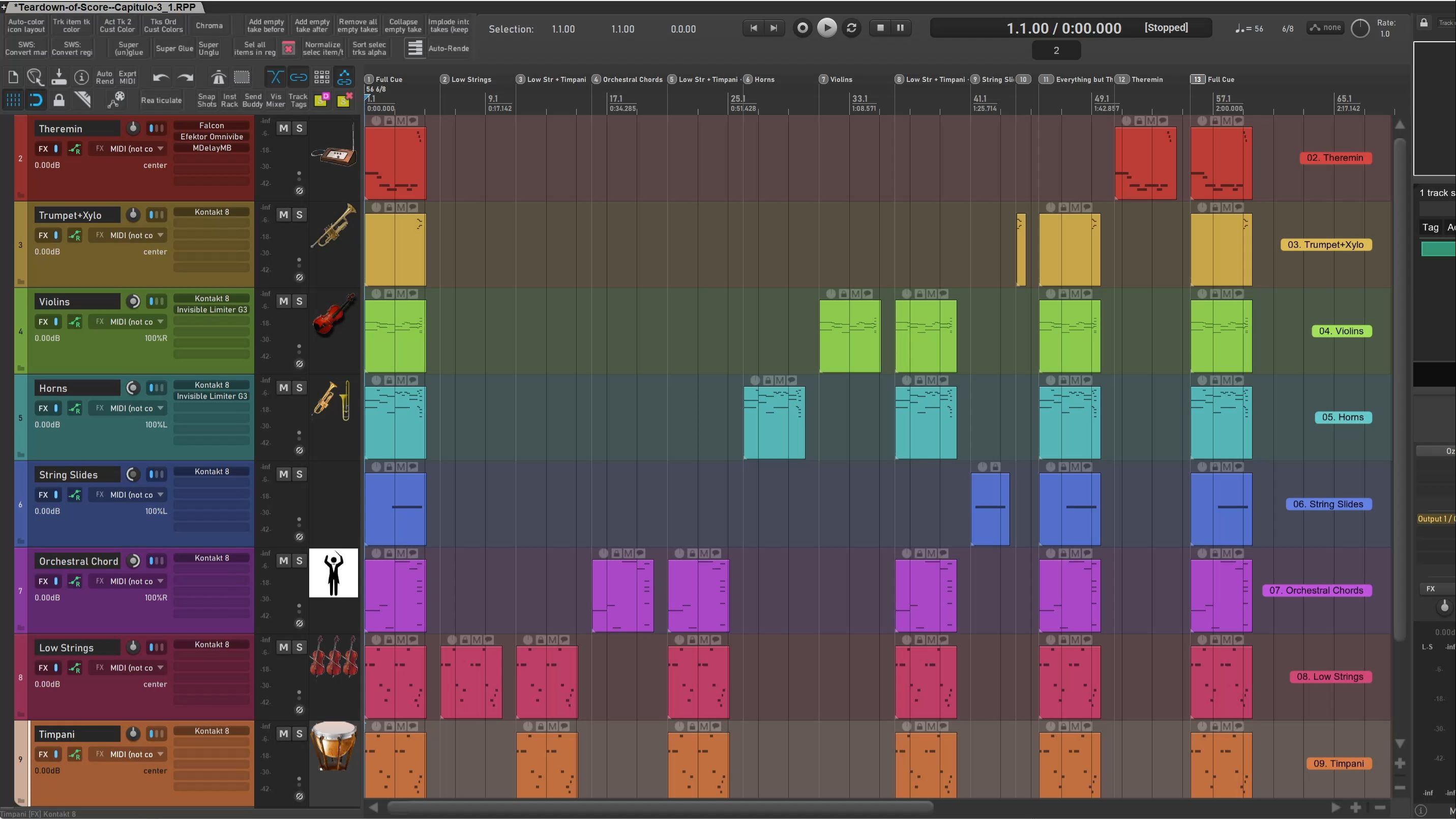Click the Chroma toolbar button

click(209, 25)
